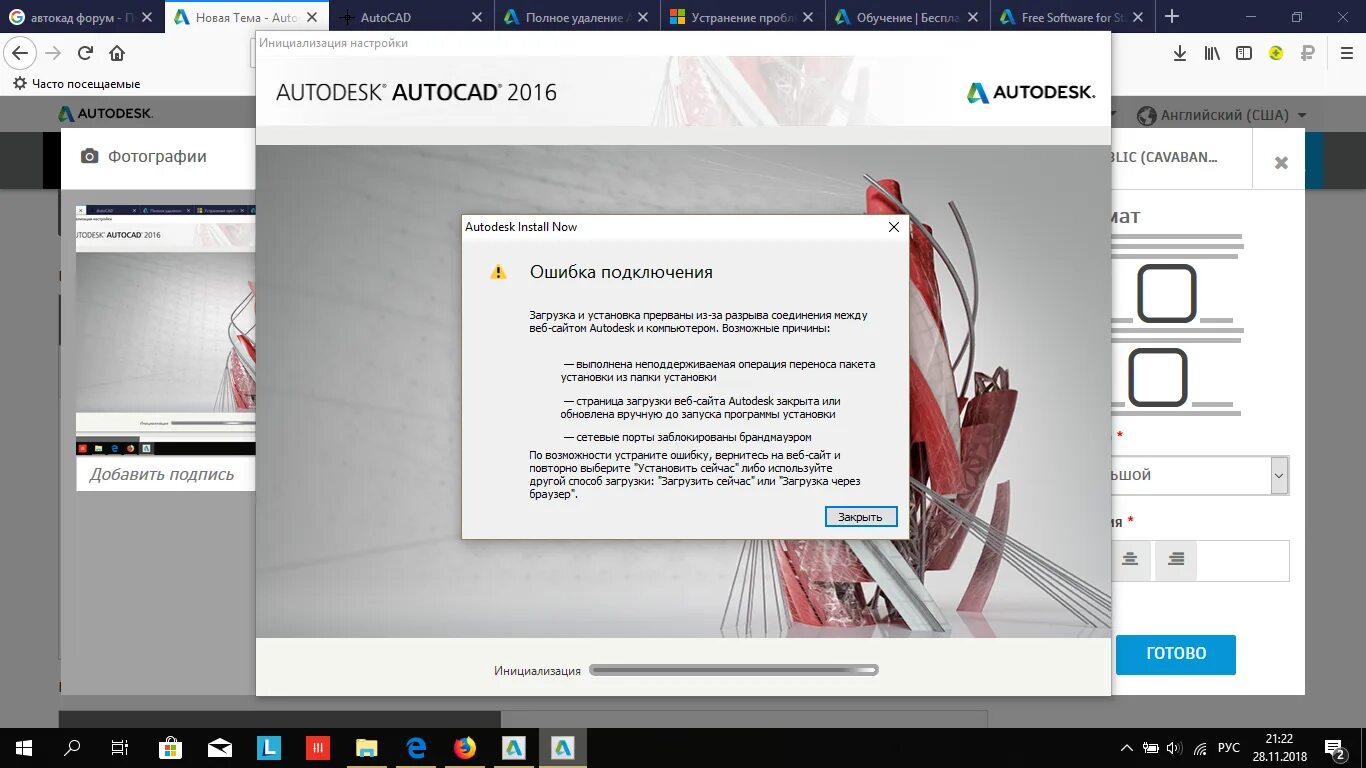Go back with the browser back arrow
Viewport: 1366px width, 768px height.
(20, 53)
